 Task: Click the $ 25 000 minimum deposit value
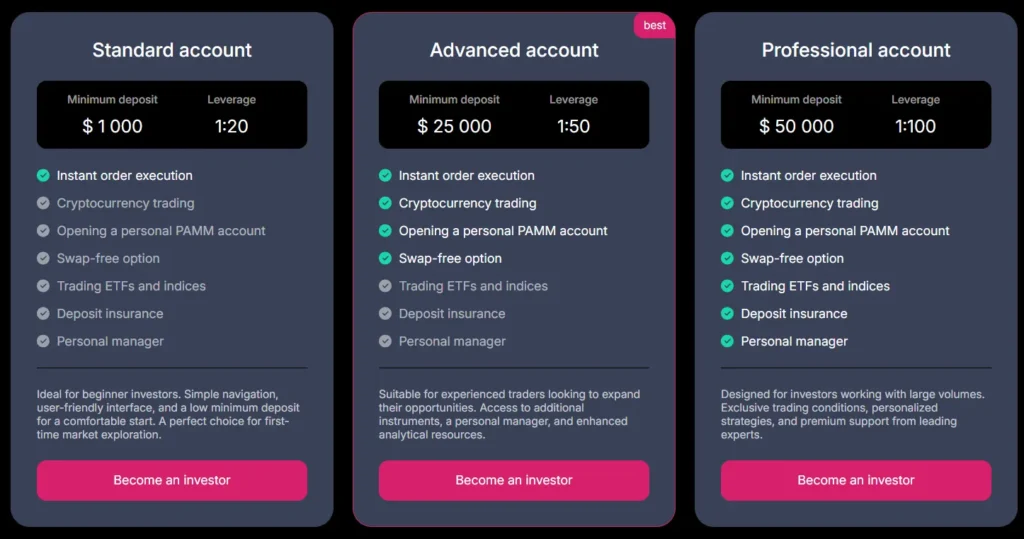click(x=454, y=127)
